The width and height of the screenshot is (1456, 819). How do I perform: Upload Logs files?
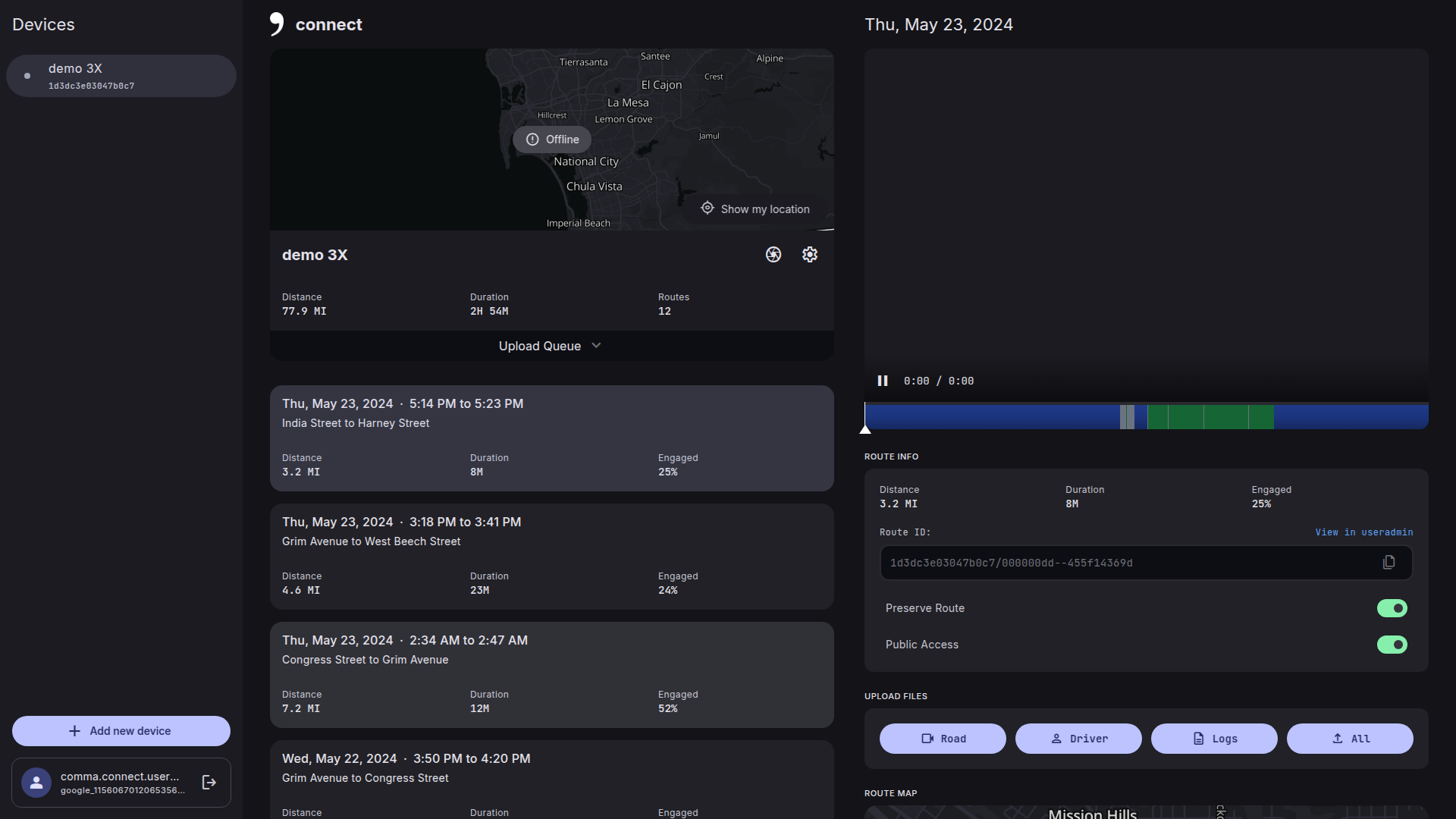[1214, 739]
